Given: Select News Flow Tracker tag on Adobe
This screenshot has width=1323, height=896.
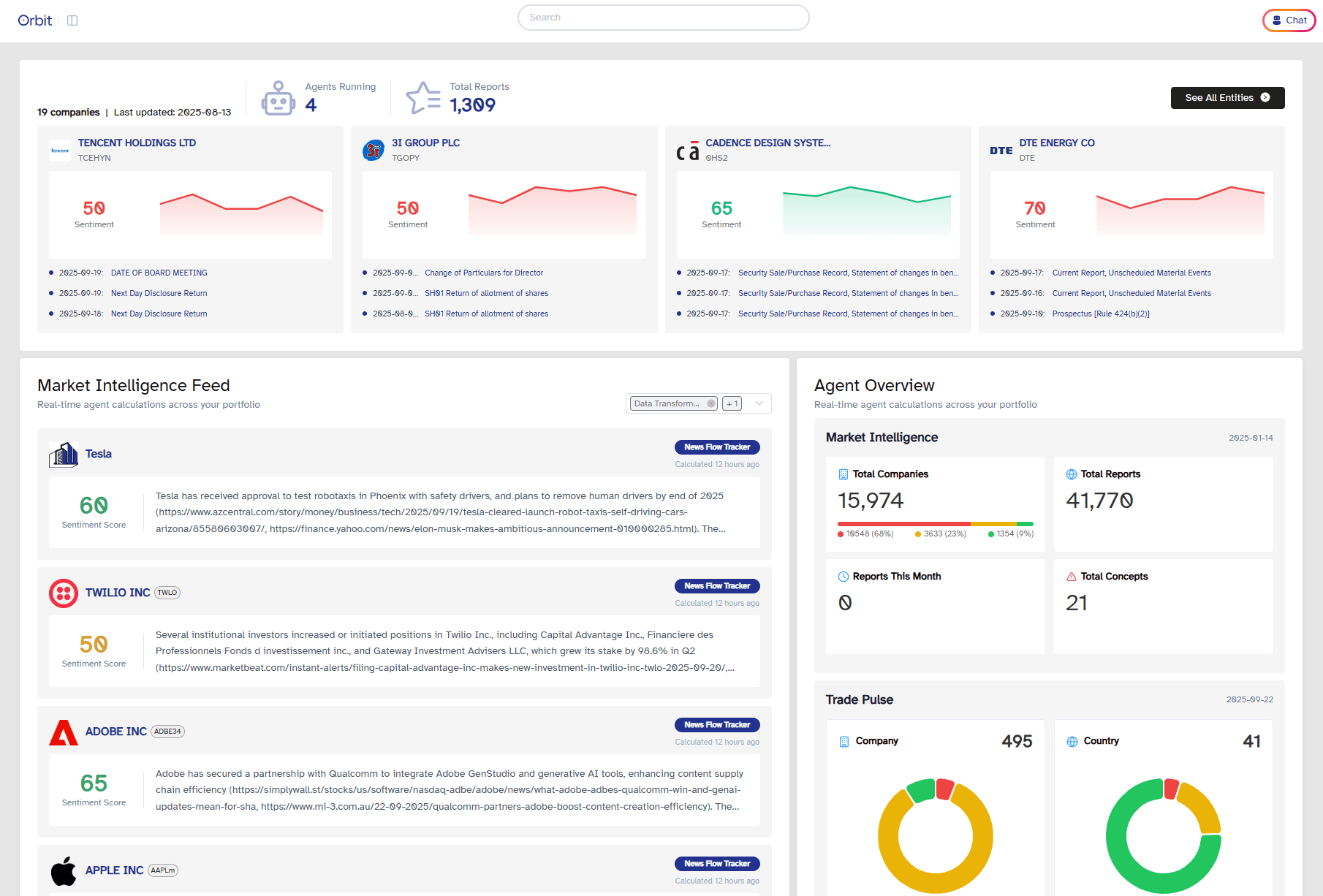Looking at the screenshot, I should click(717, 725).
